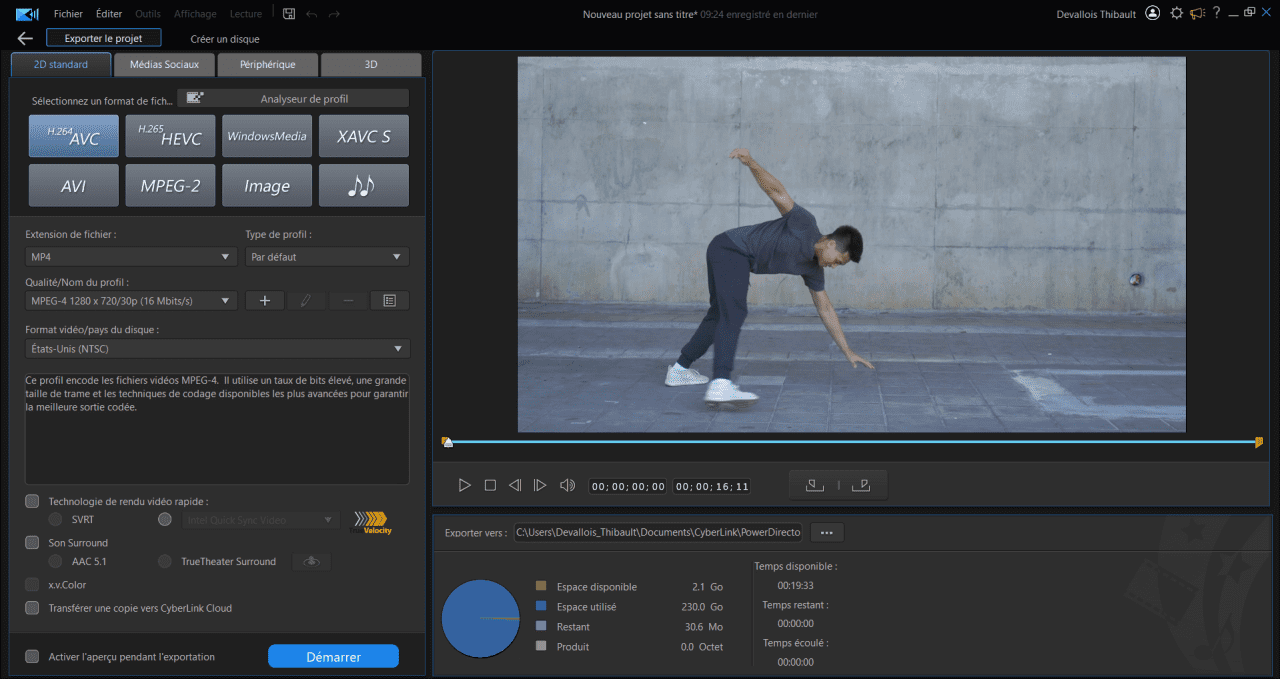
Task: Open the Fichier menu
Action: coord(67,13)
